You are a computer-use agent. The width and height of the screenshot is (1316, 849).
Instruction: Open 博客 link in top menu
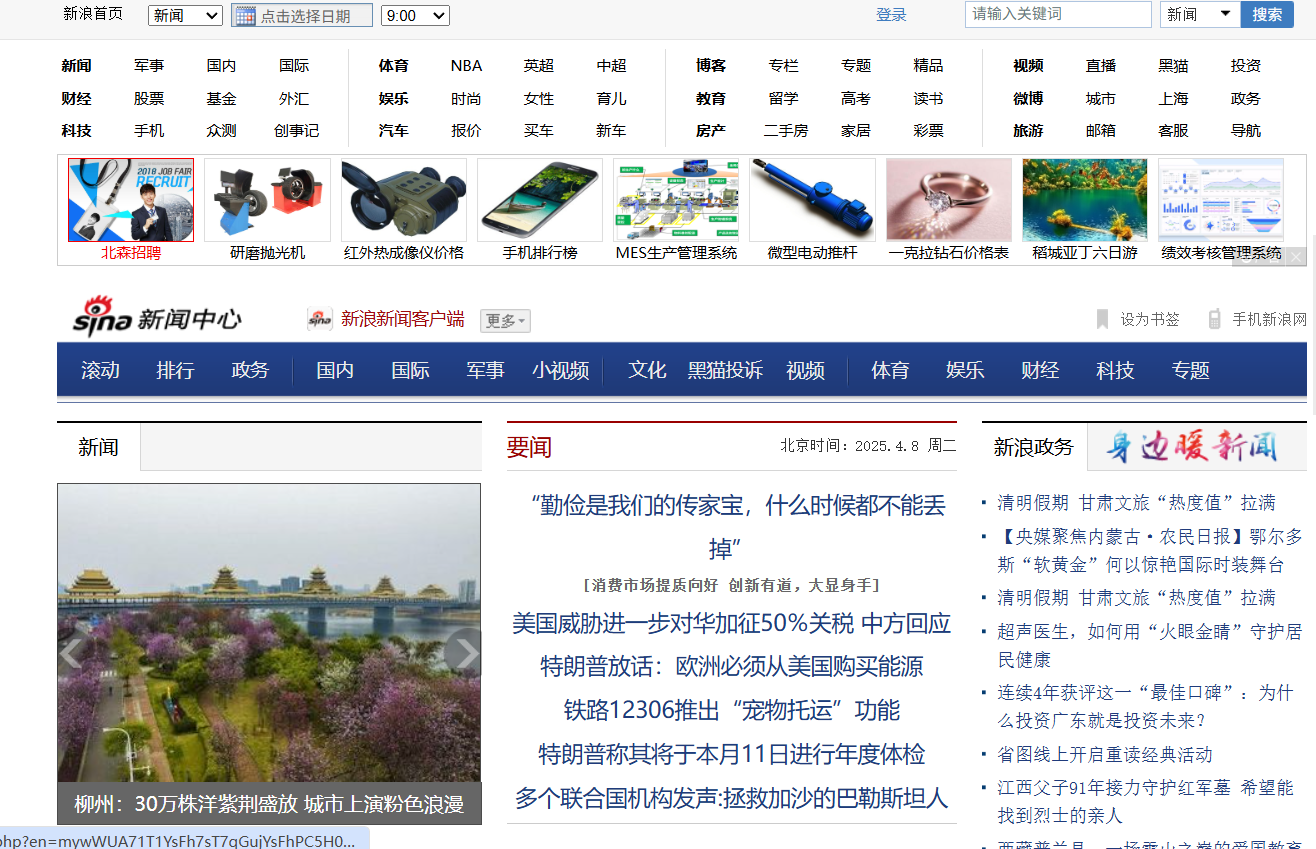coord(711,65)
